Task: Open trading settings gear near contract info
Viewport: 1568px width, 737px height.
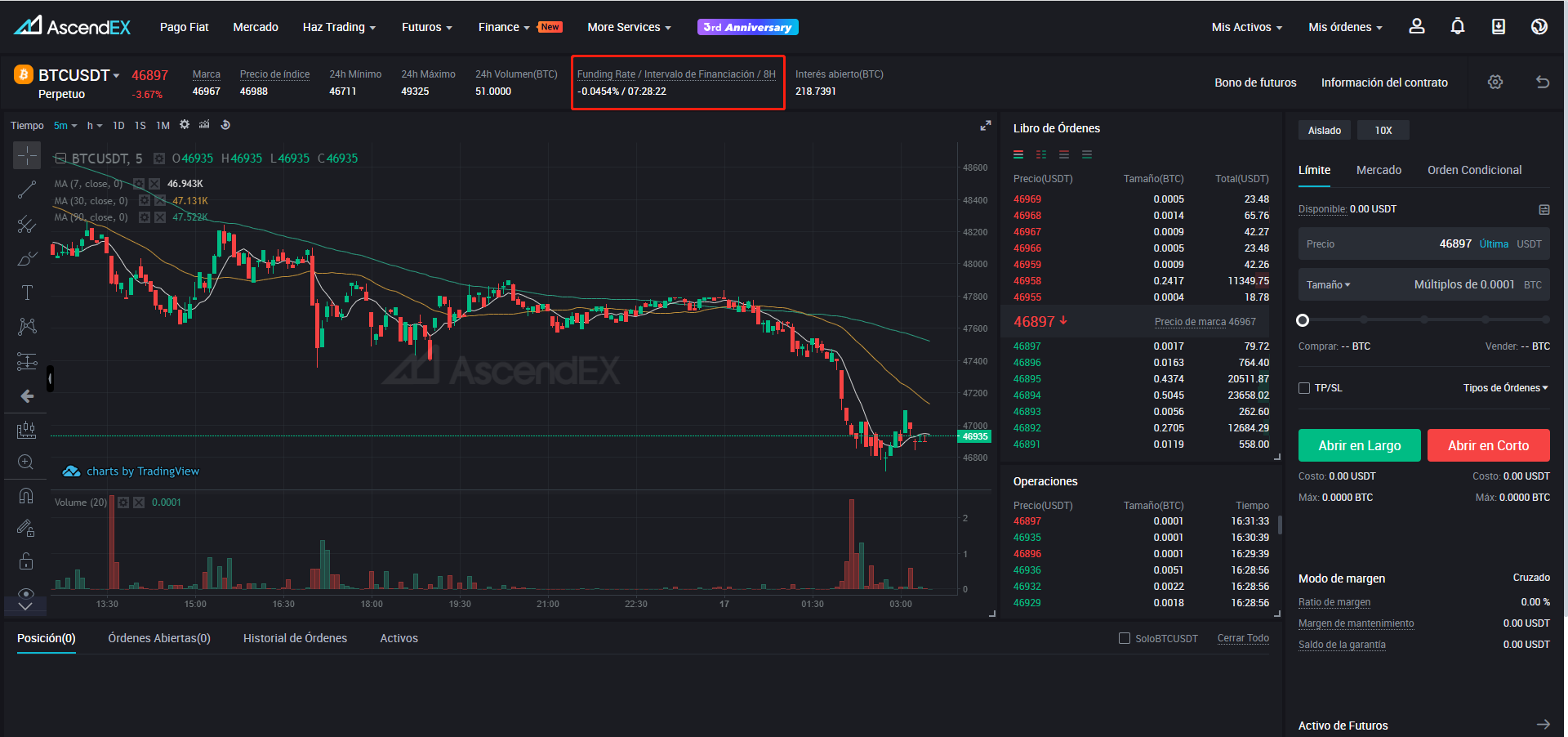Action: click(x=1495, y=83)
